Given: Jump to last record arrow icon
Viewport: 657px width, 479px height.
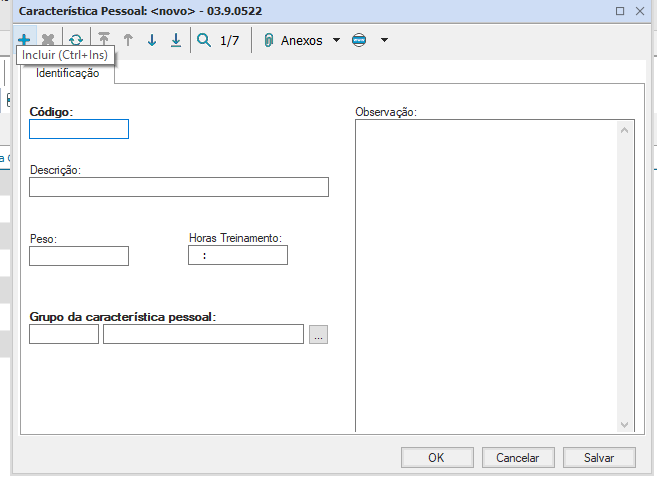Looking at the screenshot, I should (x=176, y=41).
